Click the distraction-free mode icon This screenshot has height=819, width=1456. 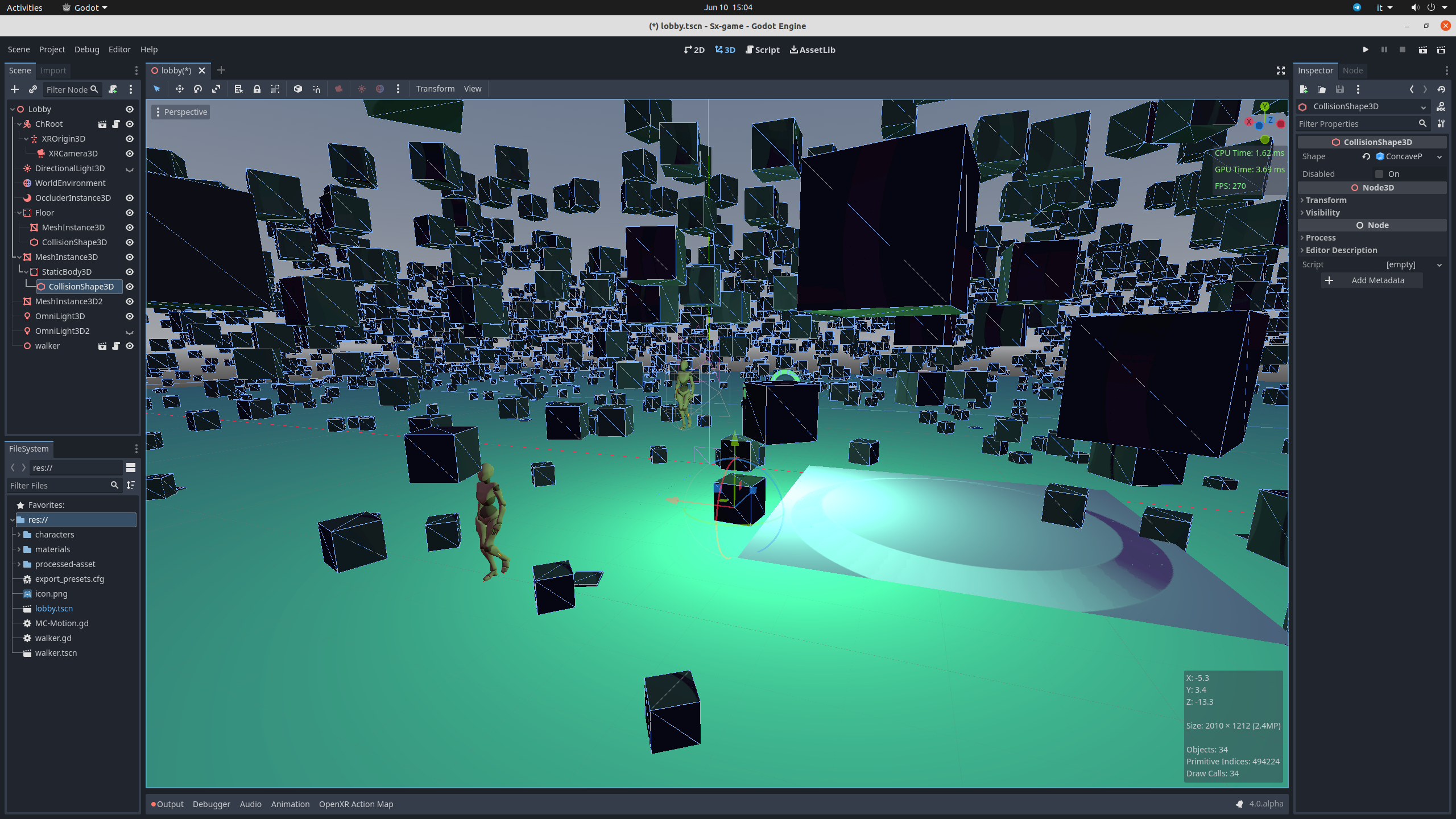click(1281, 71)
